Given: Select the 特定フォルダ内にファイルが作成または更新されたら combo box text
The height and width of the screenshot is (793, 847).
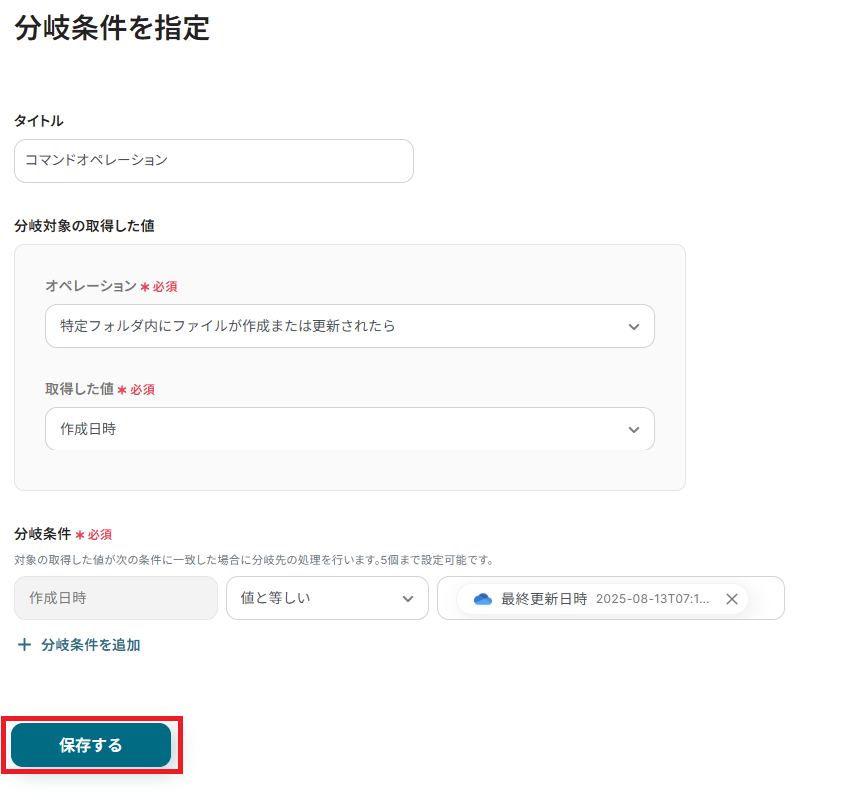Looking at the screenshot, I should point(228,327).
